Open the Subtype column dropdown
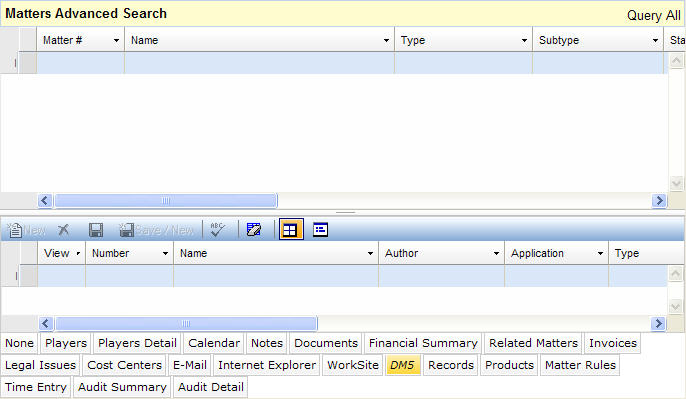The image size is (686, 399). (655, 41)
